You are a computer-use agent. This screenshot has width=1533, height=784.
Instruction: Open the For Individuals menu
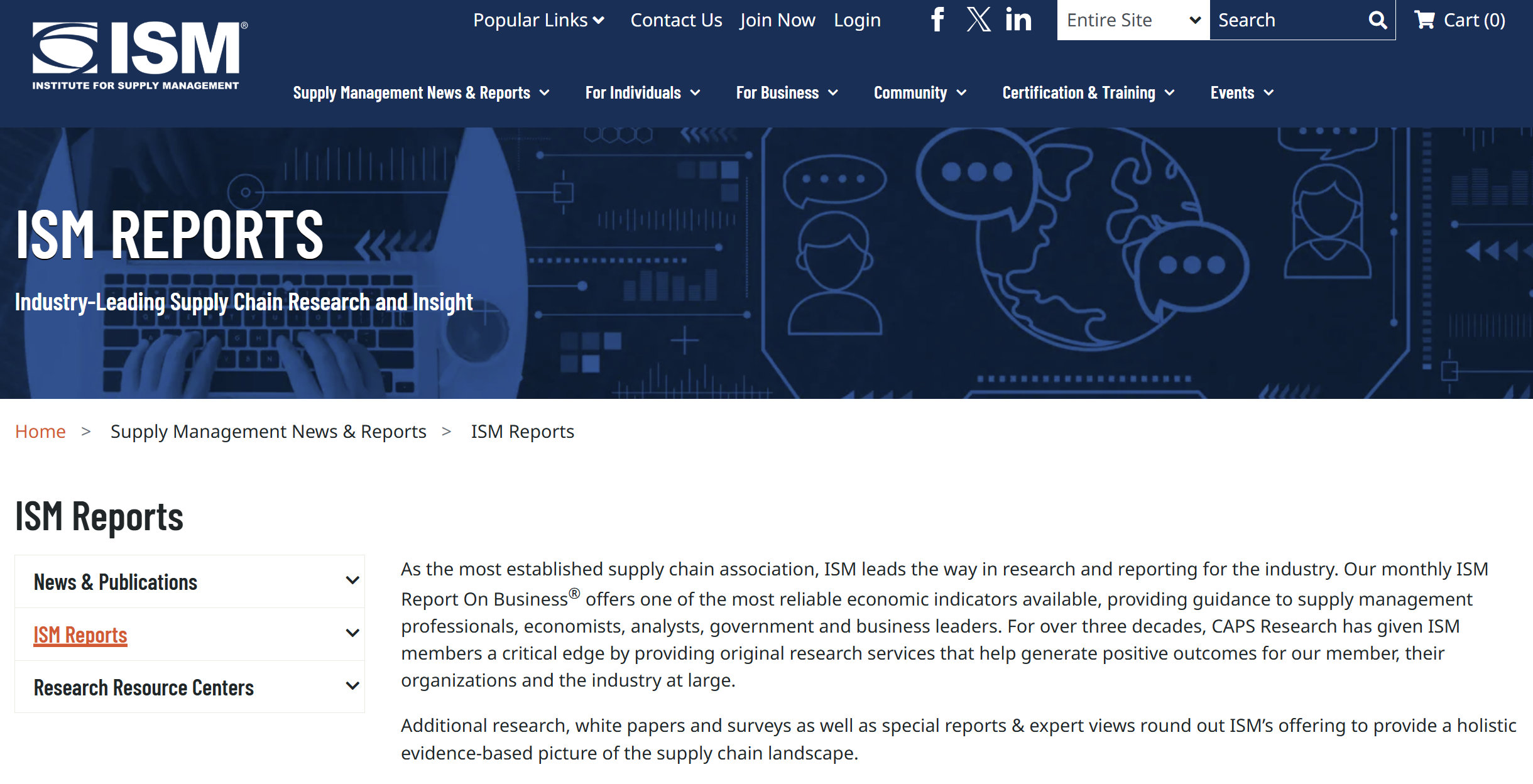[x=642, y=93]
